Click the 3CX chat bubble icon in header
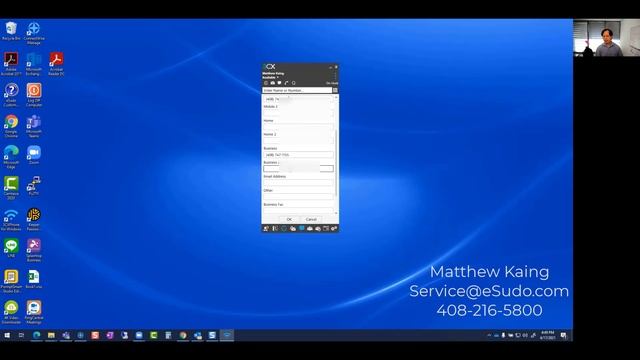The height and width of the screenshot is (360, 640). click(280, 83)
